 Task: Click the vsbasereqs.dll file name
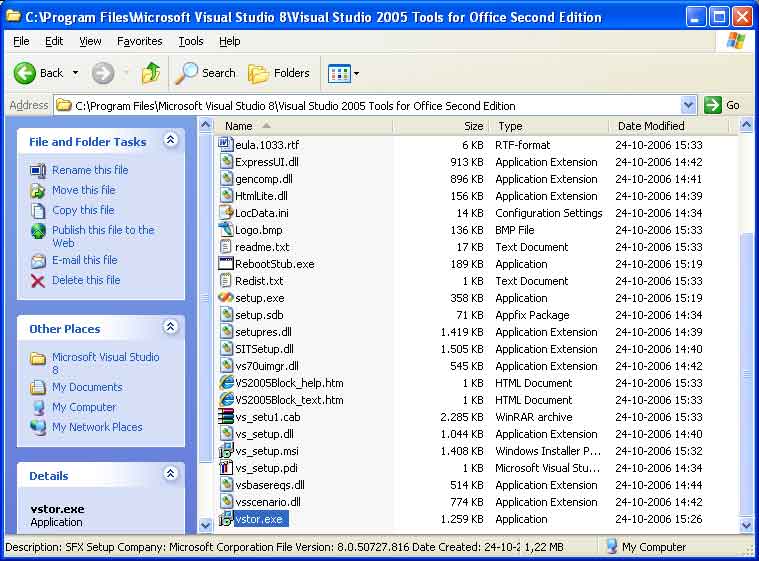point(270,485)
